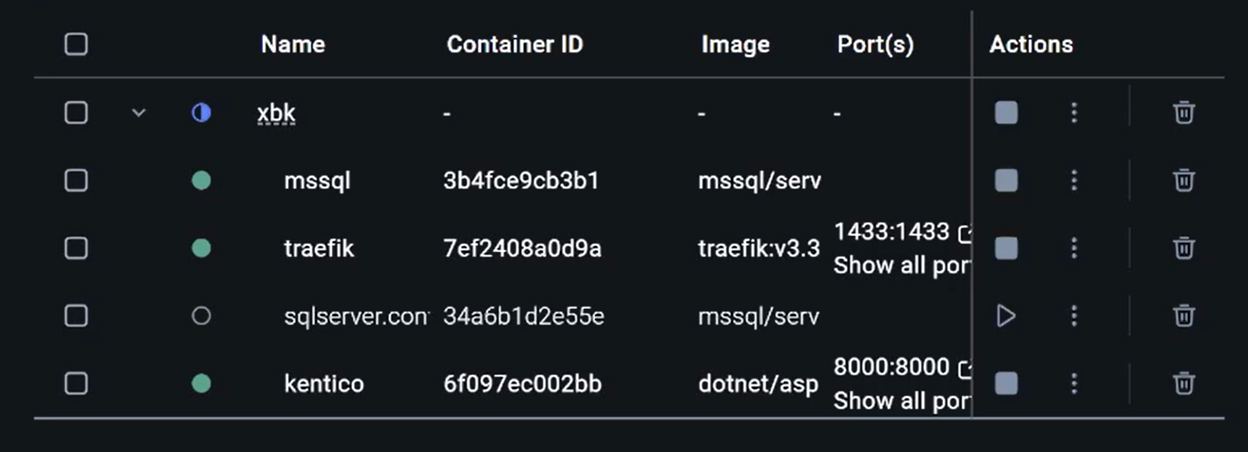Delete the mssql container

tap(1183, 180)
